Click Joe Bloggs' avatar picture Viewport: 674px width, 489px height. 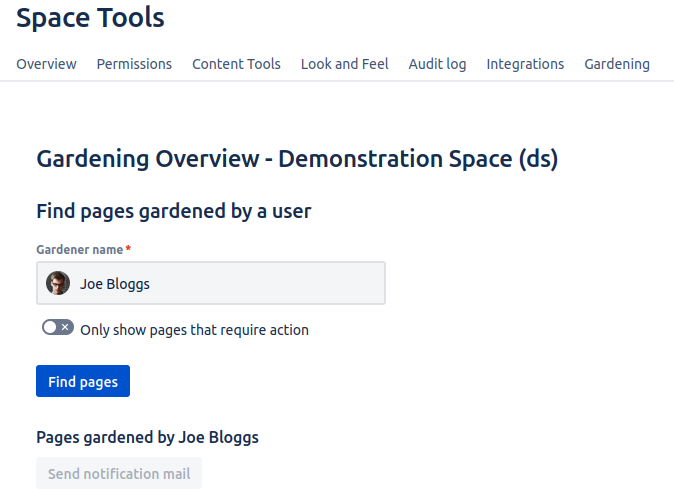(58, 283)
